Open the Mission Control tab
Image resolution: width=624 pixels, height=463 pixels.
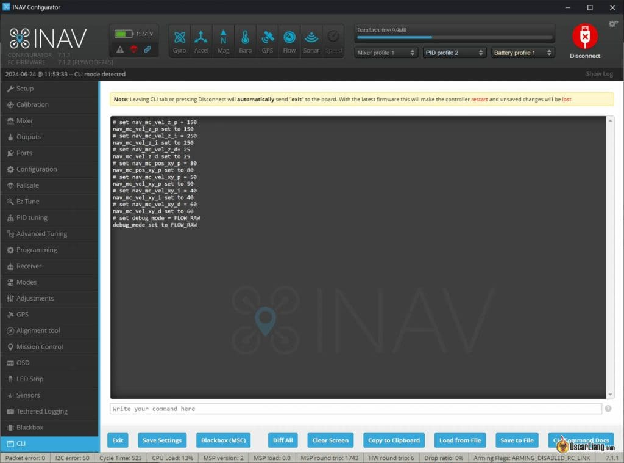point(49,347)
